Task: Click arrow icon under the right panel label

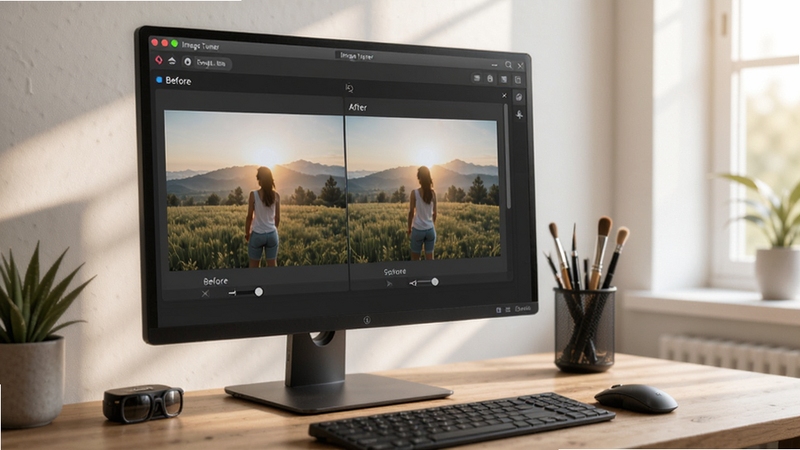Action: (x=390, y=283)
